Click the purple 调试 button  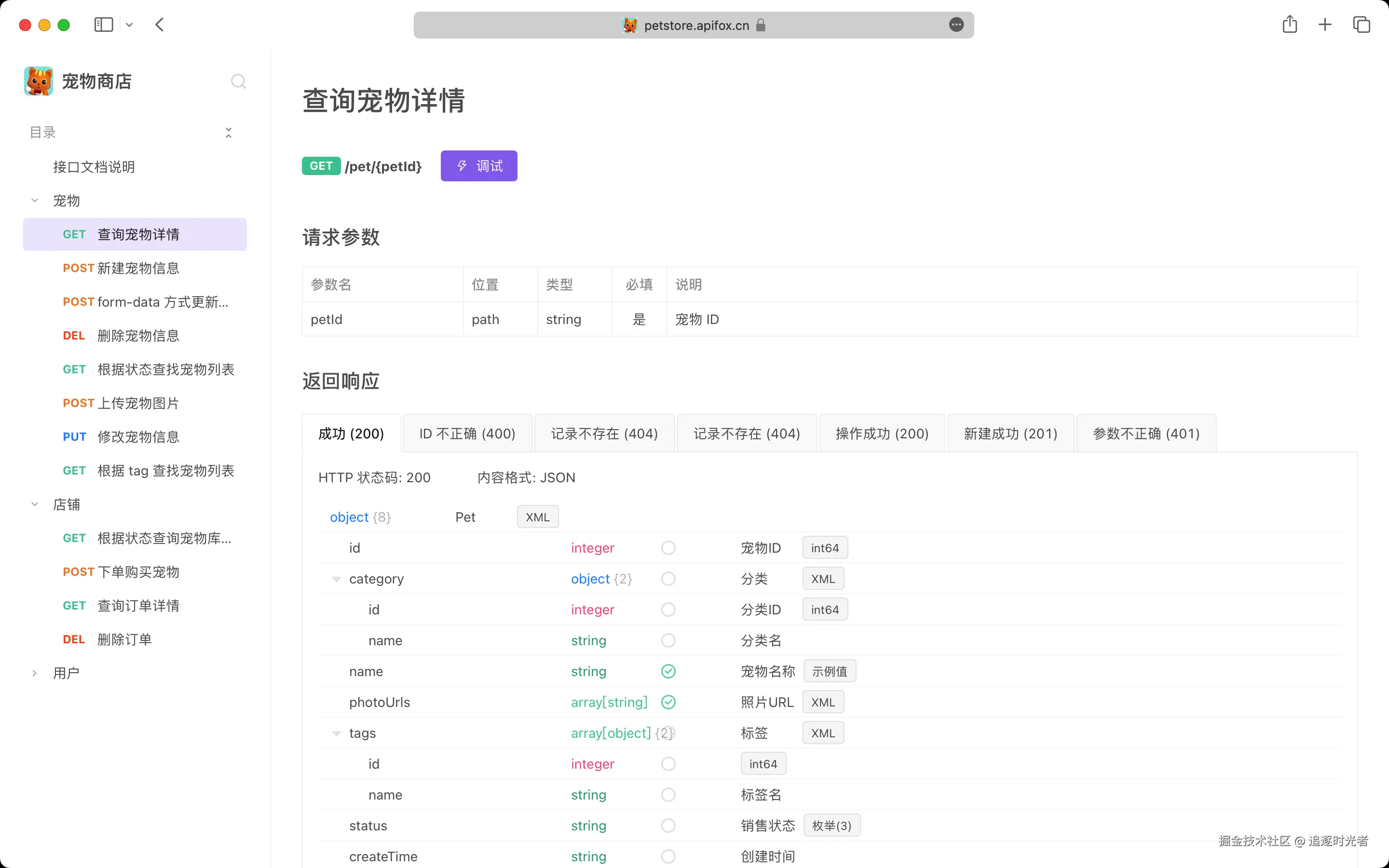pos(479,166)
